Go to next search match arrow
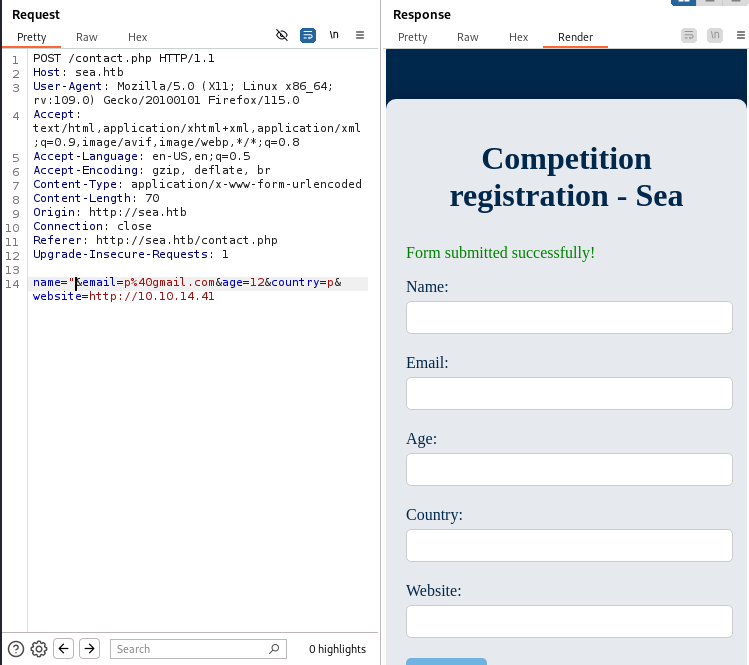The height and width of the screenshot is (665, 749). pos(89,649)
